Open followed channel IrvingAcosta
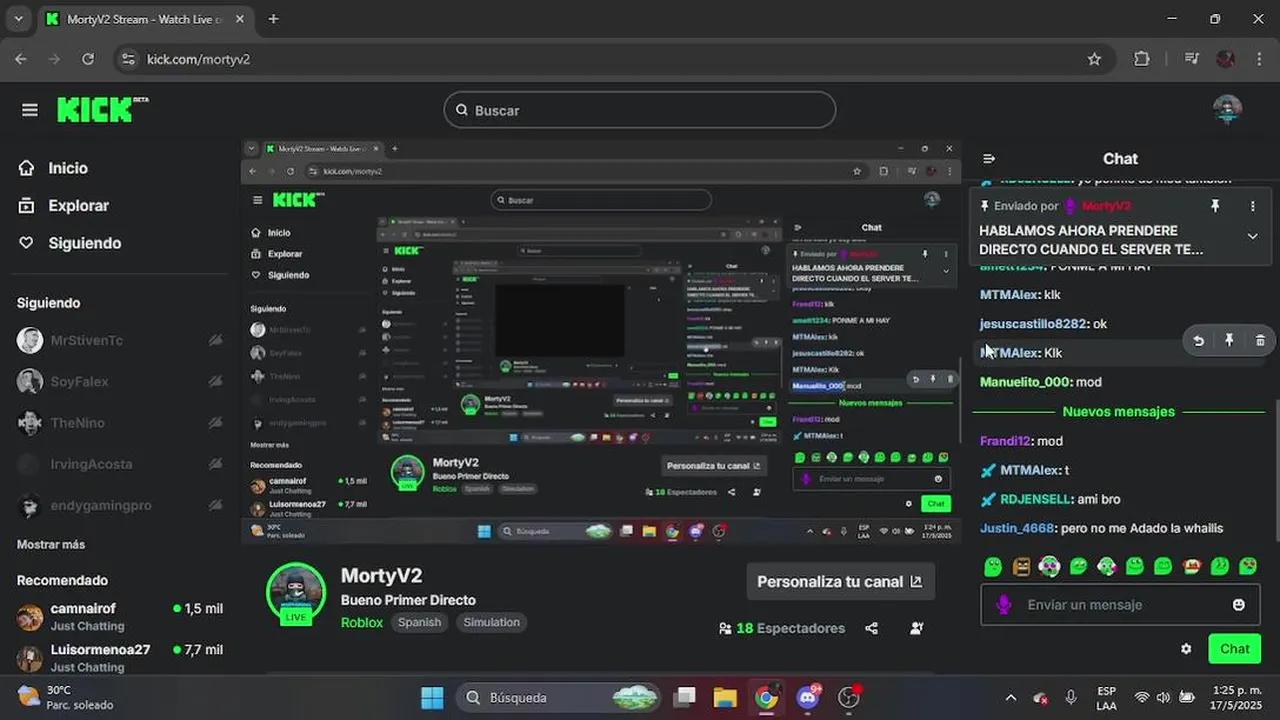 (119, 464)
